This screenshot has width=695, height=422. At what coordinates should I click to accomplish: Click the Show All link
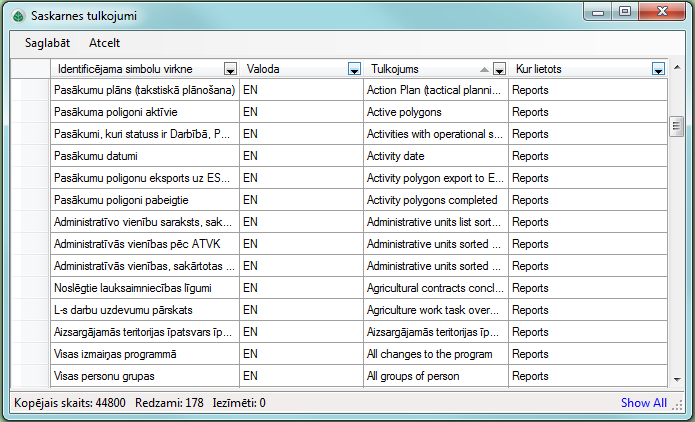643,403
